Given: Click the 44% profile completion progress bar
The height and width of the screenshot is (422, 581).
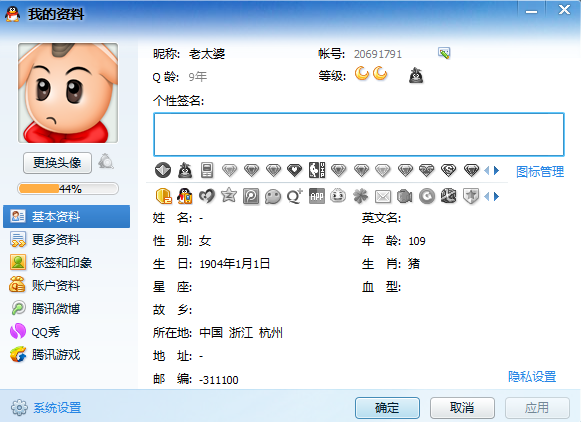Looking at the screenshot, I should click(x=68, y=189).
